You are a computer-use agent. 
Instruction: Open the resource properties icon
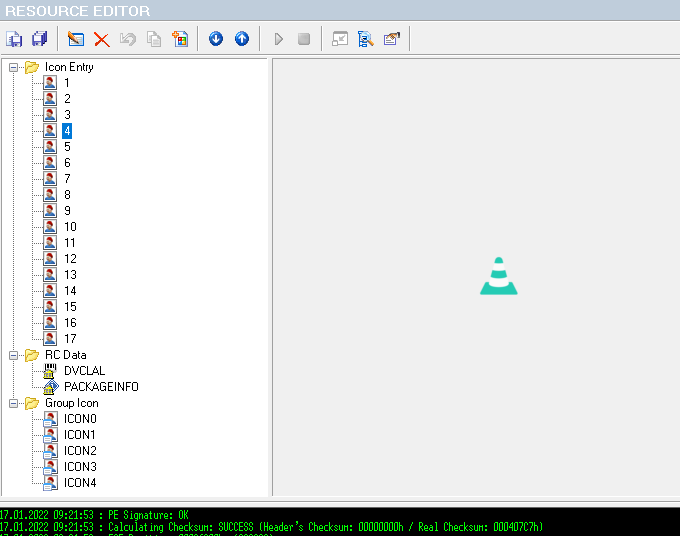click(x=392, y=39)
